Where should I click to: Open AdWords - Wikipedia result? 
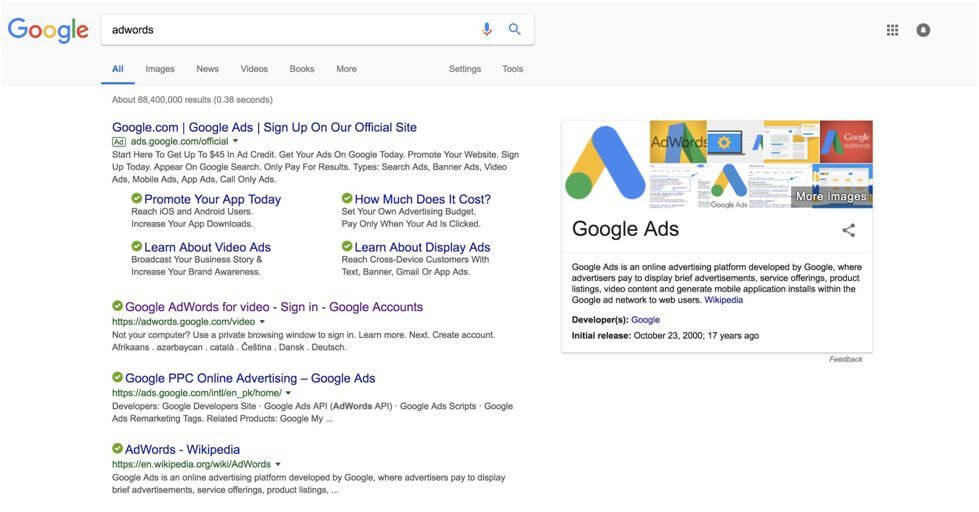[x=182, y=449]
